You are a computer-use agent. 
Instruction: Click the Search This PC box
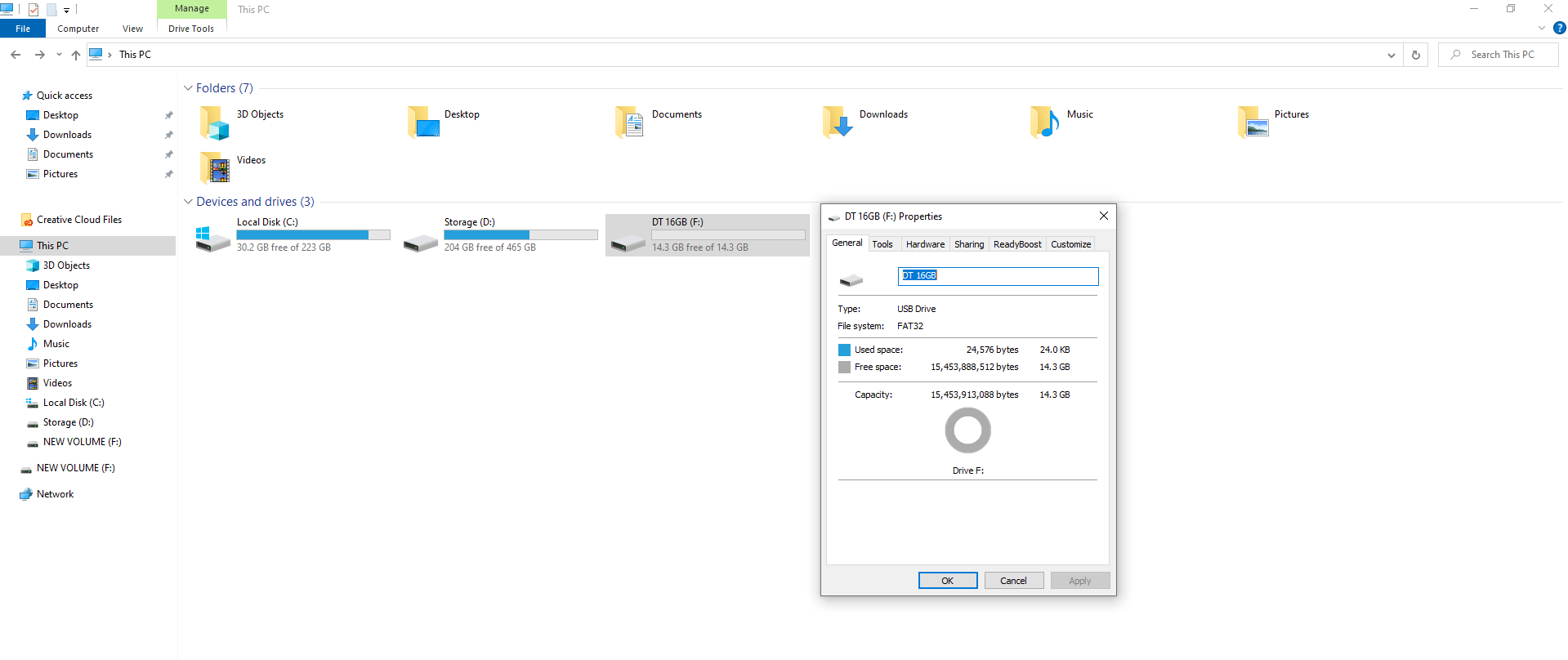click(x=1499, y=55)
